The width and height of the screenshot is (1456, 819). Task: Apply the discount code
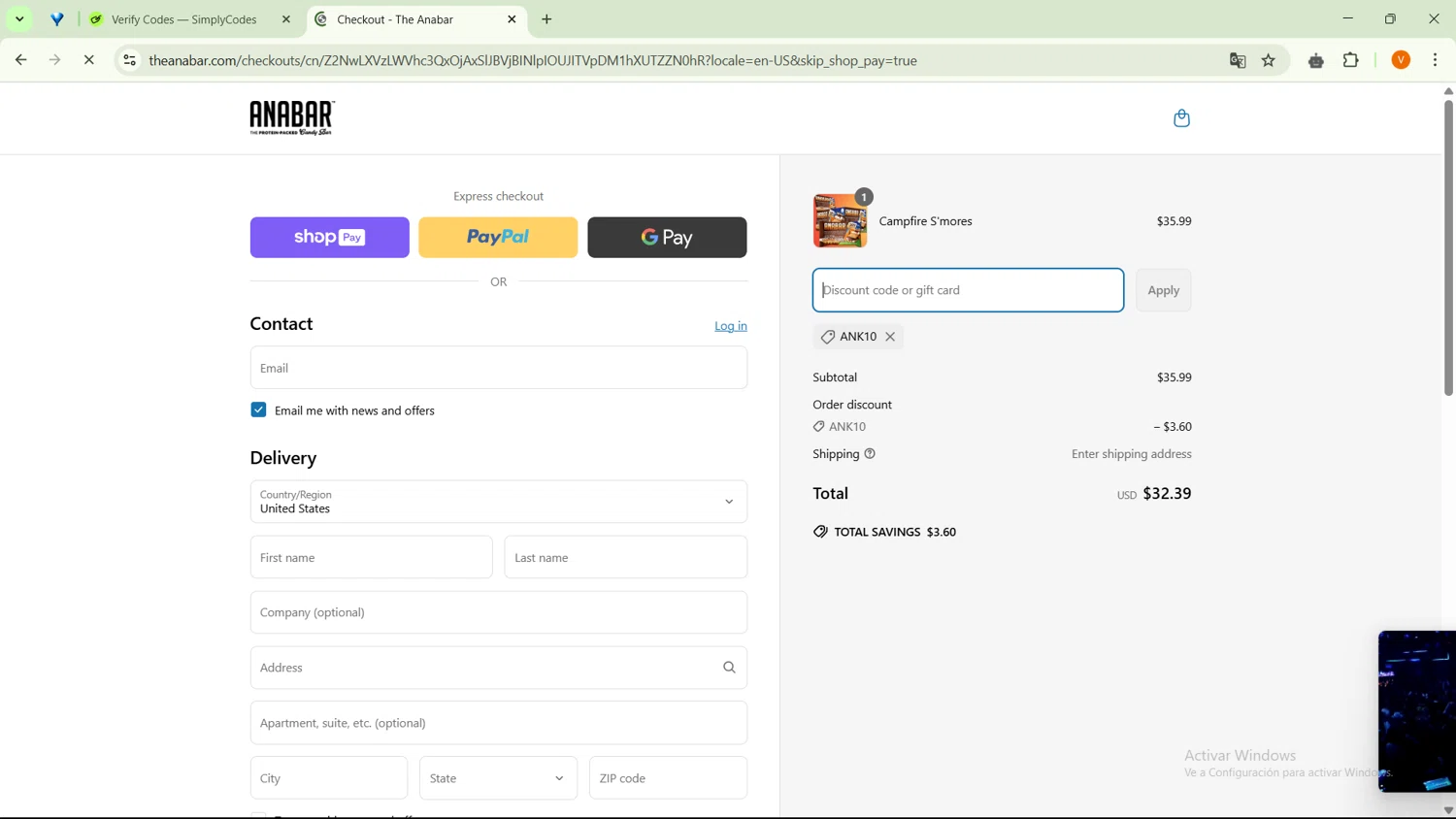coord(1164,290)
